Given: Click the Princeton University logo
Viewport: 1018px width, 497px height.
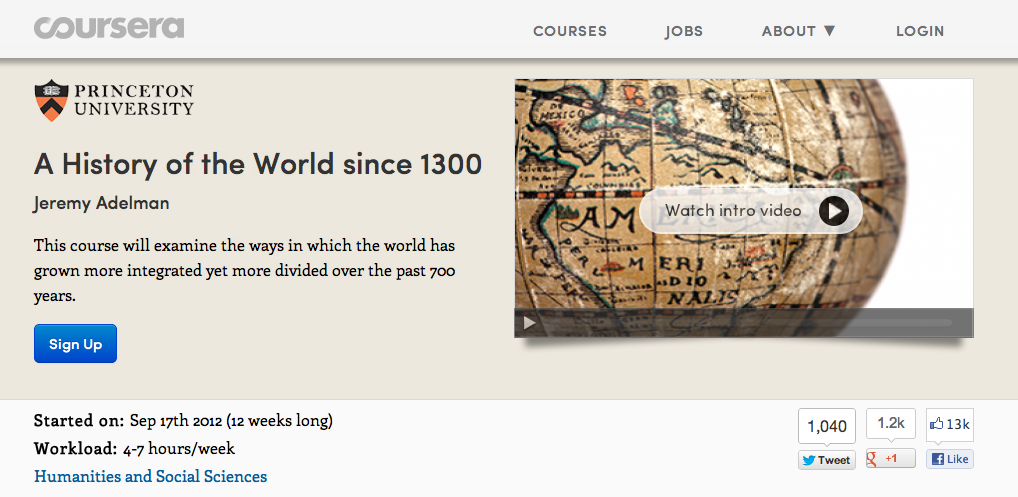Looking at the screenshot, I should click(114, 100).
